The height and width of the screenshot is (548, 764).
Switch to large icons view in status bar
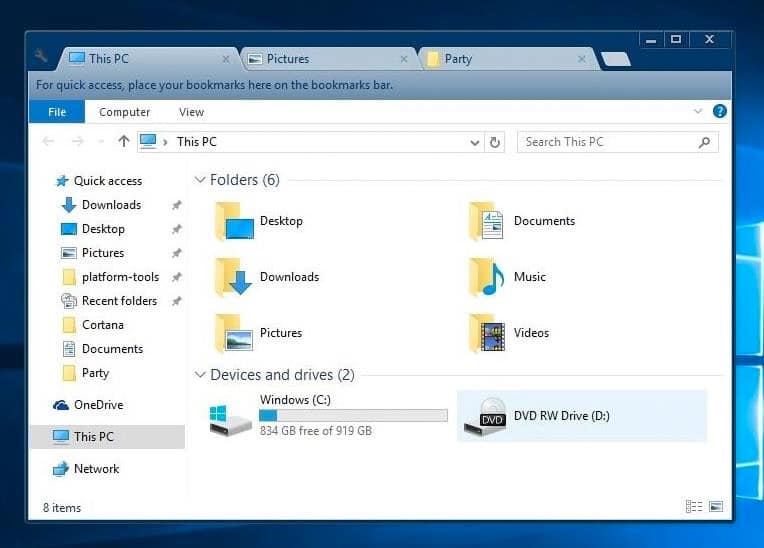click(x=716, y=507)
